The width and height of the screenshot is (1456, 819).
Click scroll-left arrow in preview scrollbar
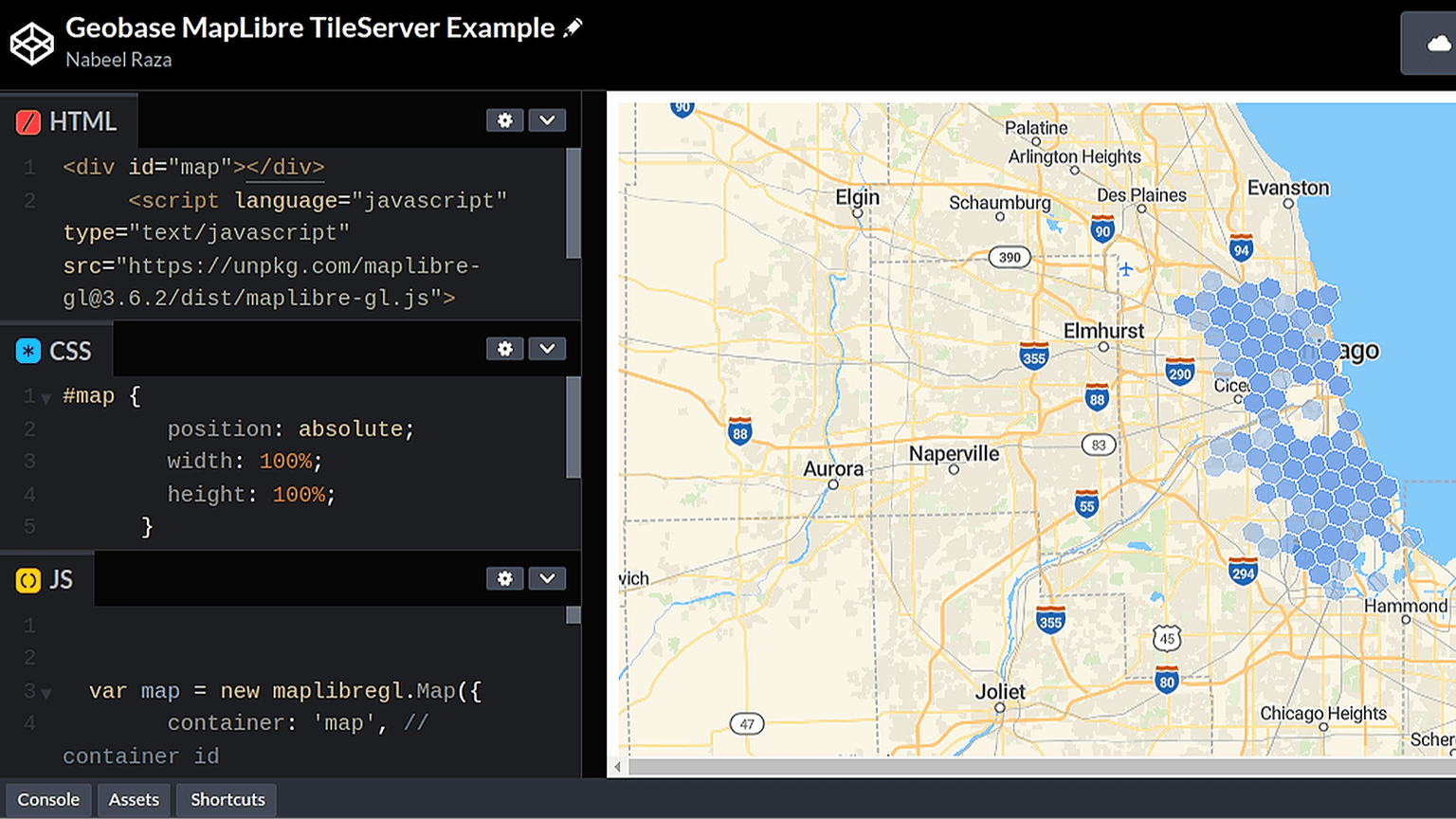[618, 767]
